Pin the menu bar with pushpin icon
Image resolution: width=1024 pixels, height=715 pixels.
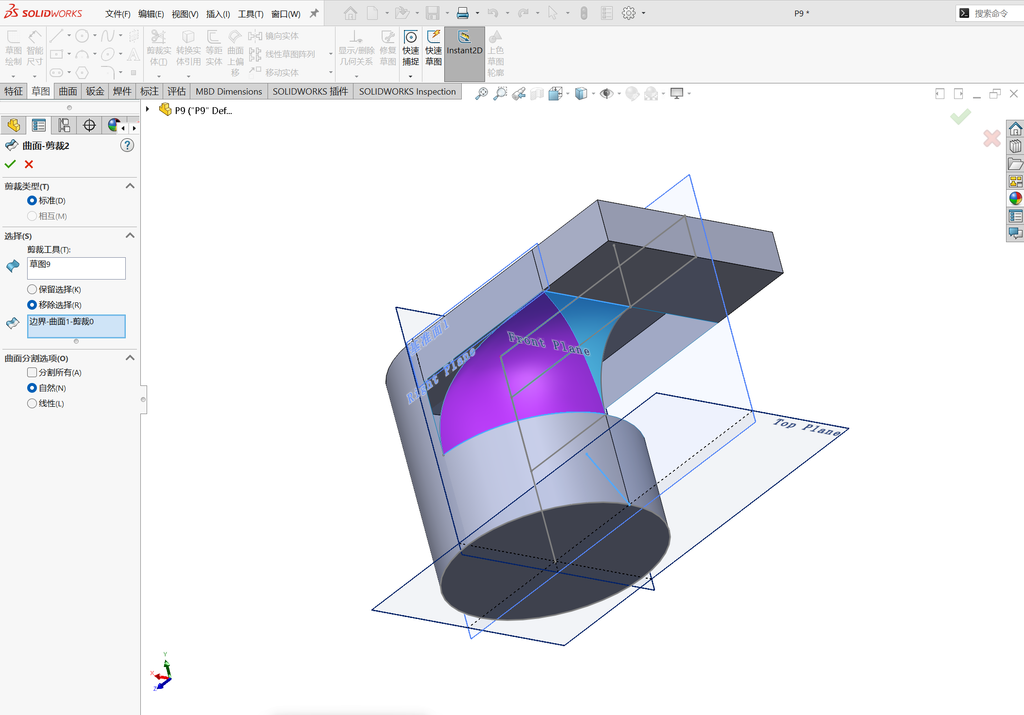point(314,13)
